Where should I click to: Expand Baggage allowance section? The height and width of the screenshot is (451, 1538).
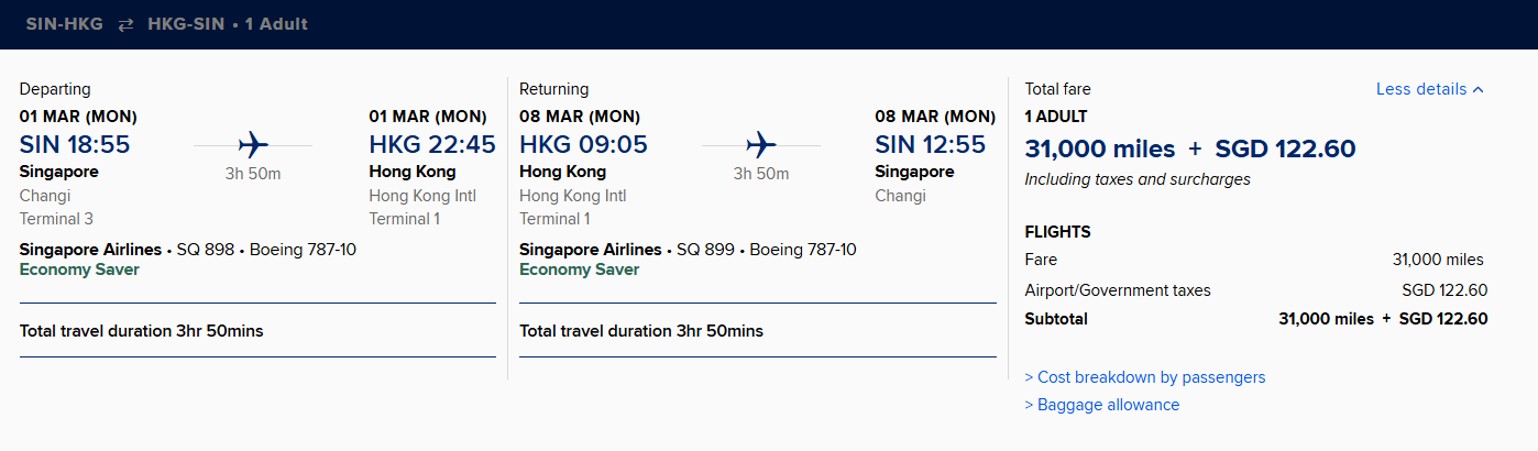[1102, 405]
